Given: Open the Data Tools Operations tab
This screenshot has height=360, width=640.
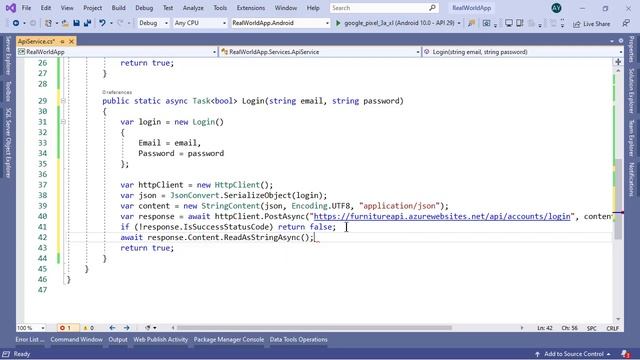Looking at the screenshot, I should (298, 339).
